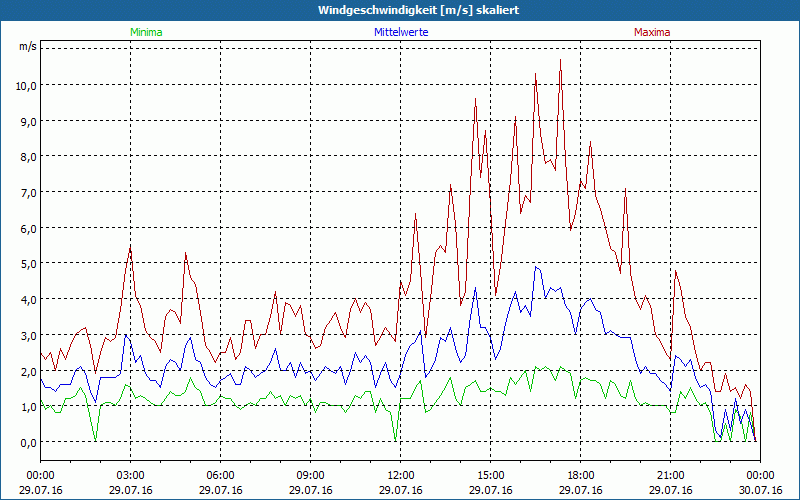Screen dimensions: 800x500
Task: Click the 30.07.16 date label
Action: tap(760, 490)
